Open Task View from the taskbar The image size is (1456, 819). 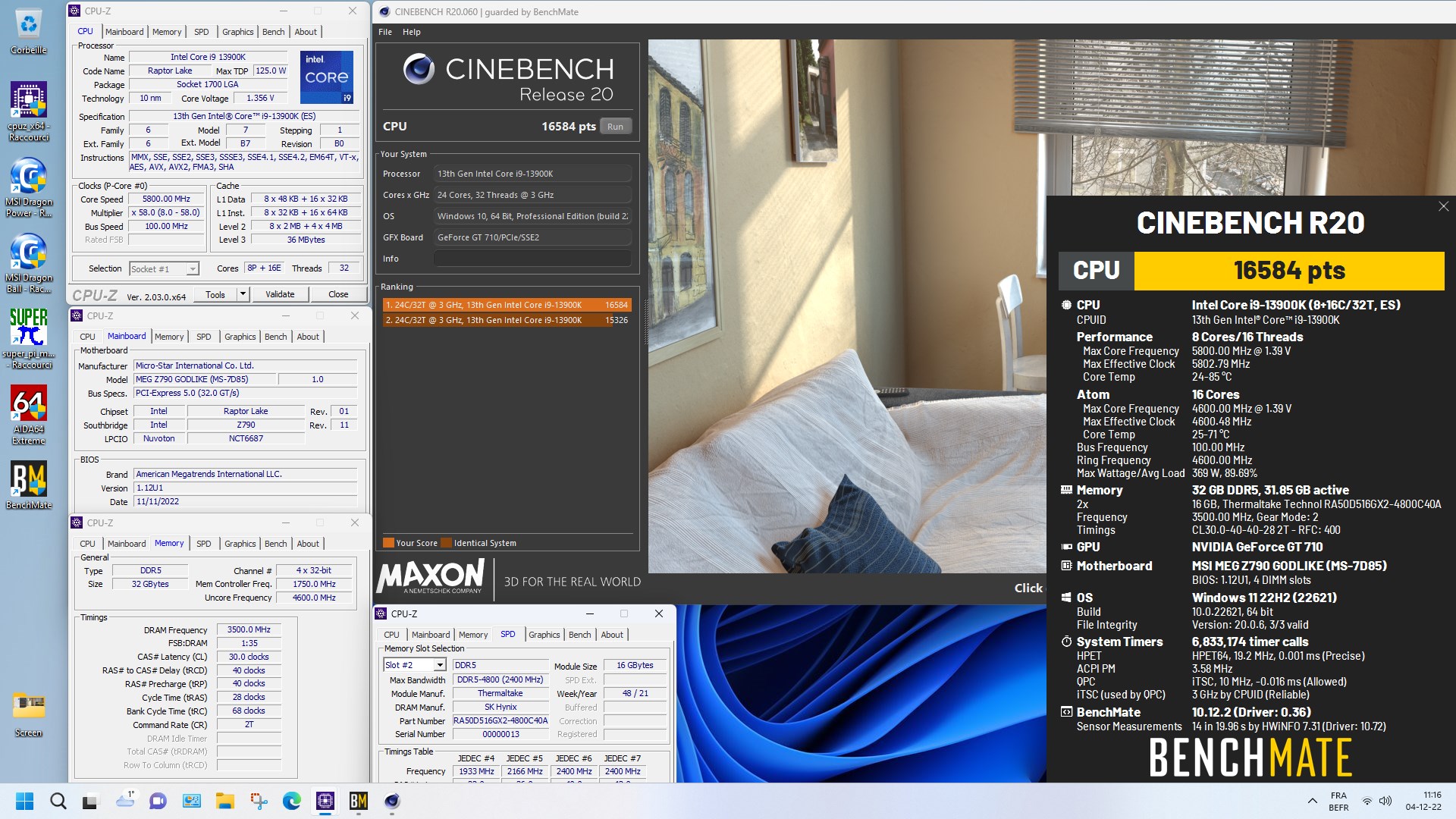[x=90, y=801]
